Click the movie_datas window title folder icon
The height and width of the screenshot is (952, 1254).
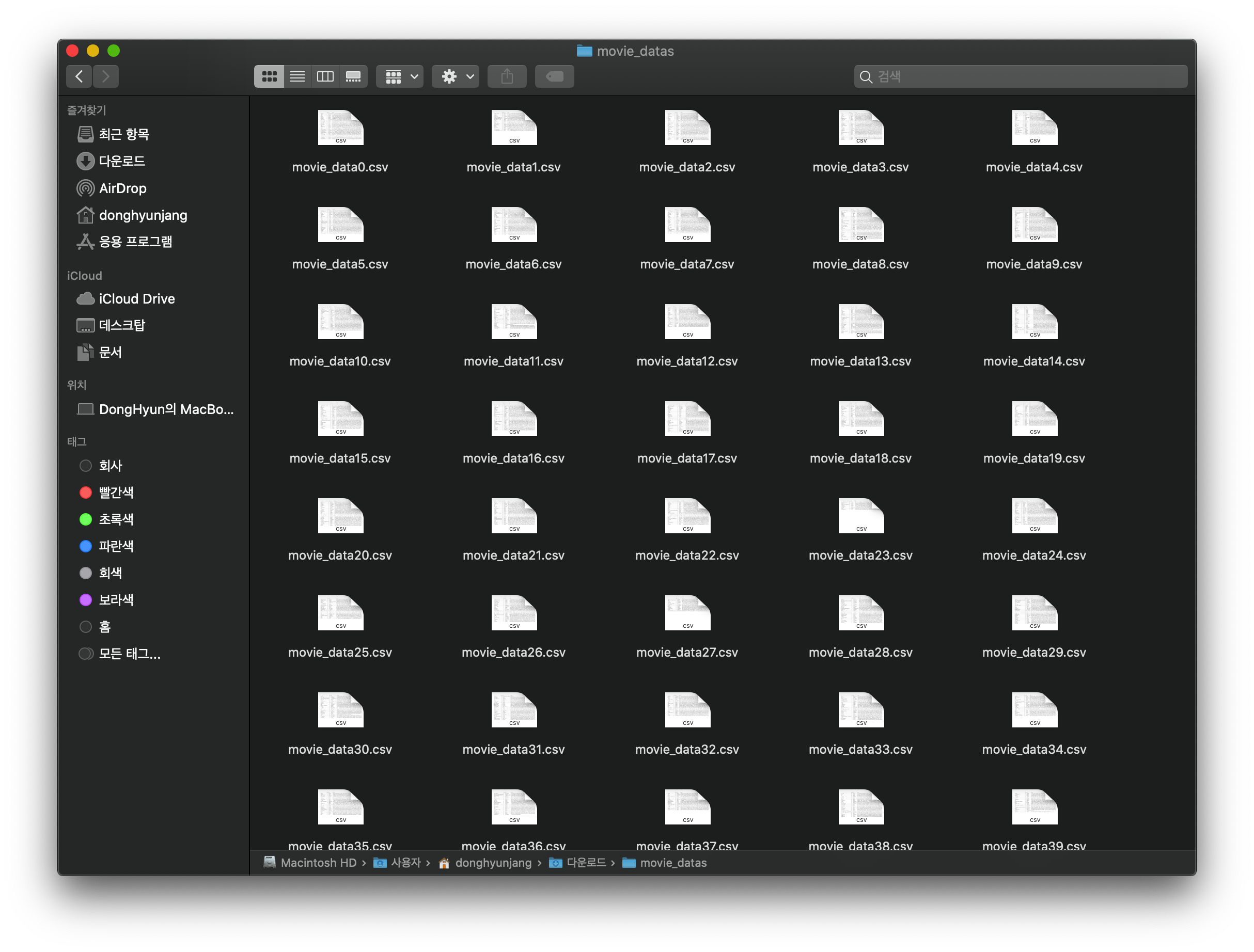tap(585, 51)
